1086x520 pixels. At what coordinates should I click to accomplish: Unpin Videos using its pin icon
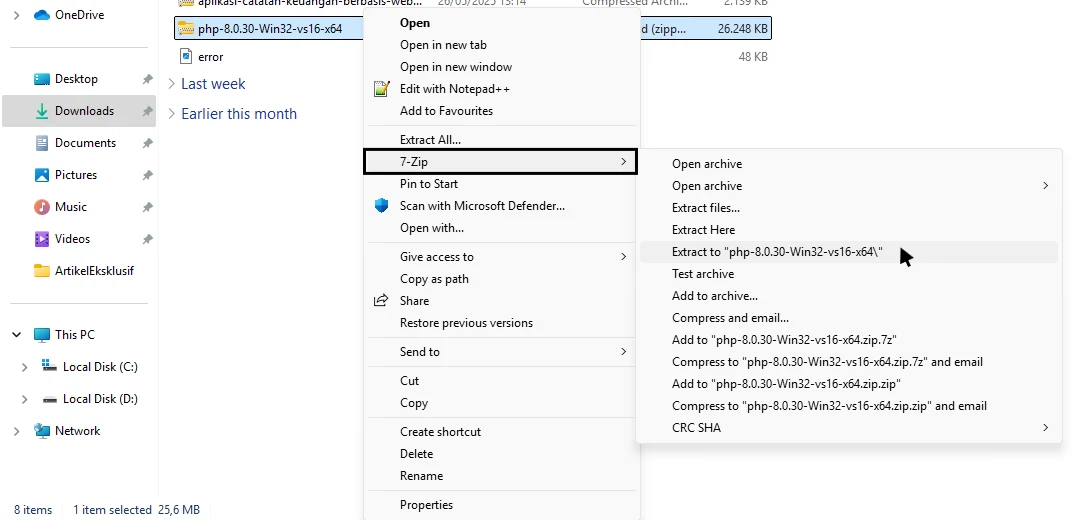click(x=147, y=239)
